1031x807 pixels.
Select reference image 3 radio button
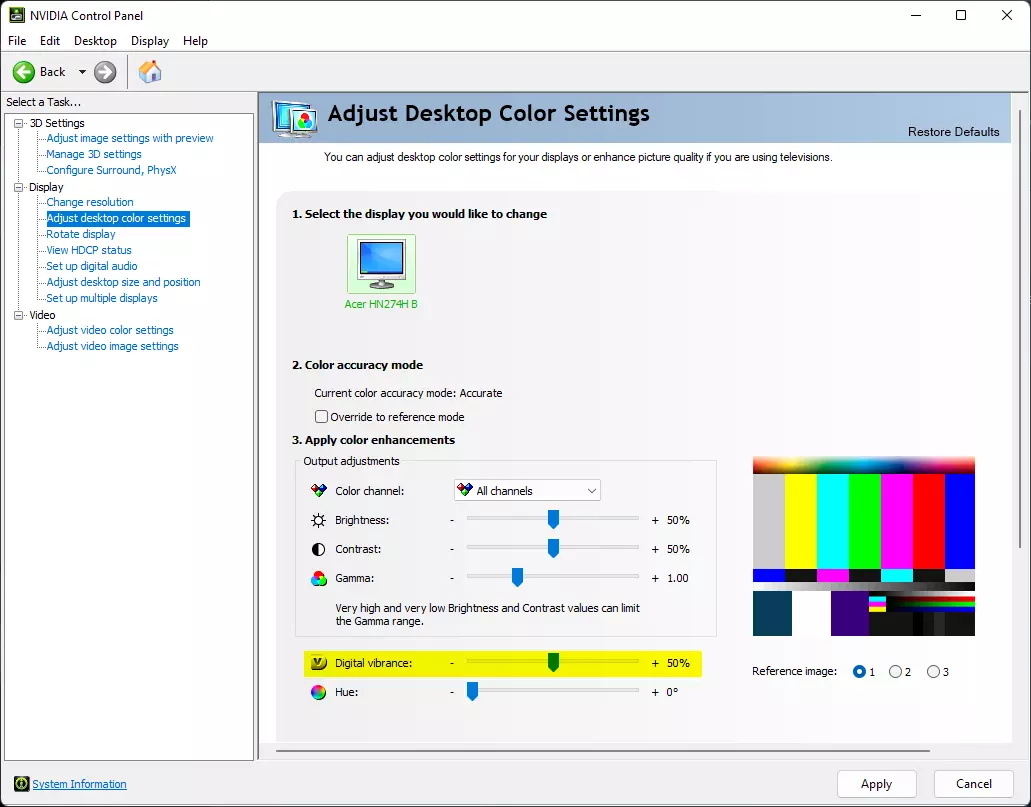(933, 672)
